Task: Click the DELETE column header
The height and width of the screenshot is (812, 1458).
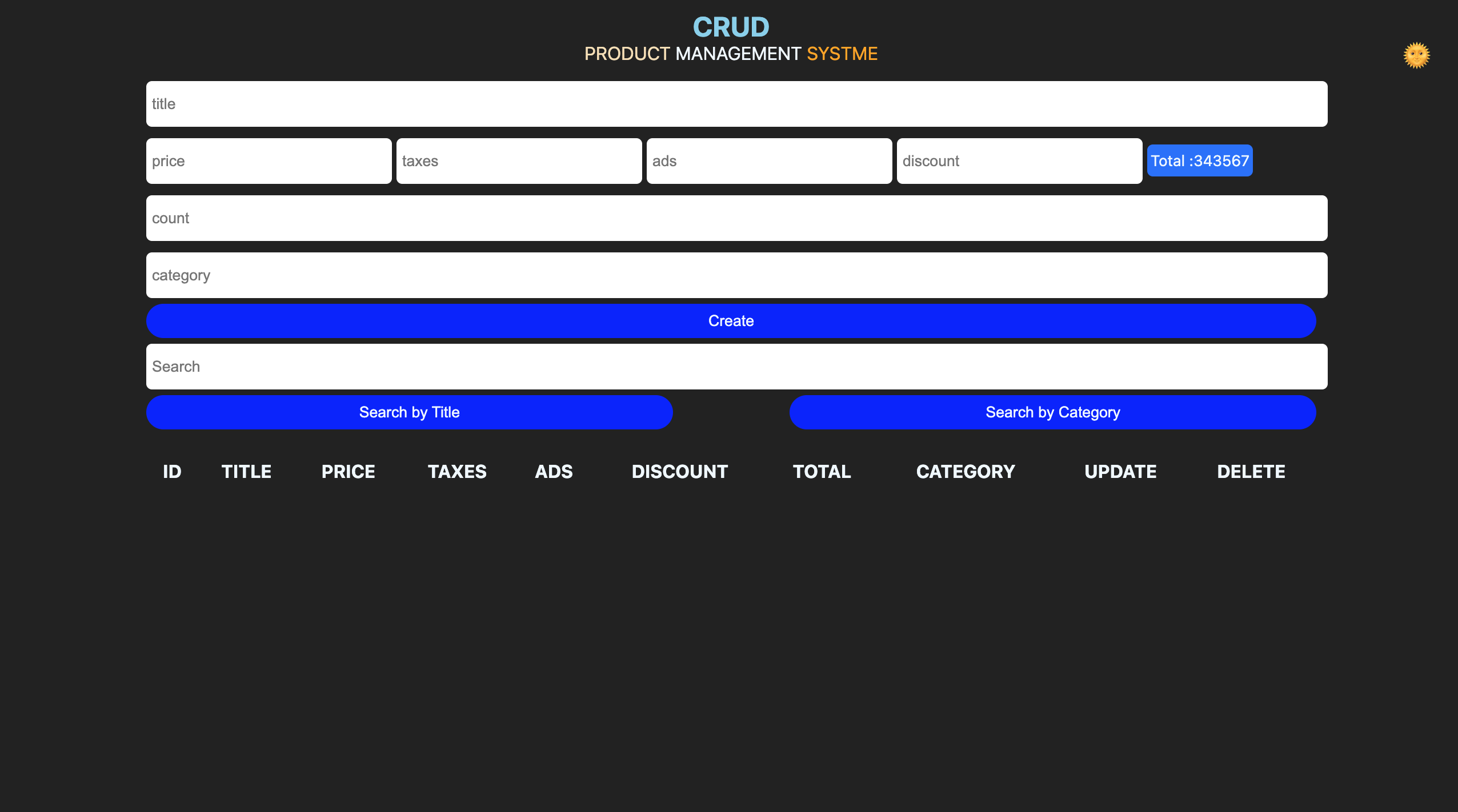Action: click(1251, 472)
